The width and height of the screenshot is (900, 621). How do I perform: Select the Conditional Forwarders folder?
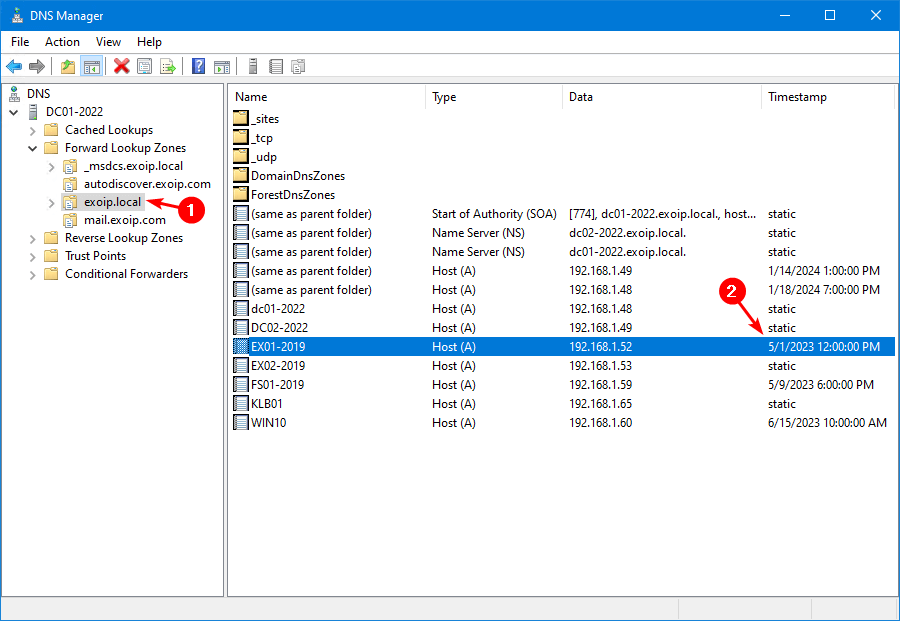[126, 274]
